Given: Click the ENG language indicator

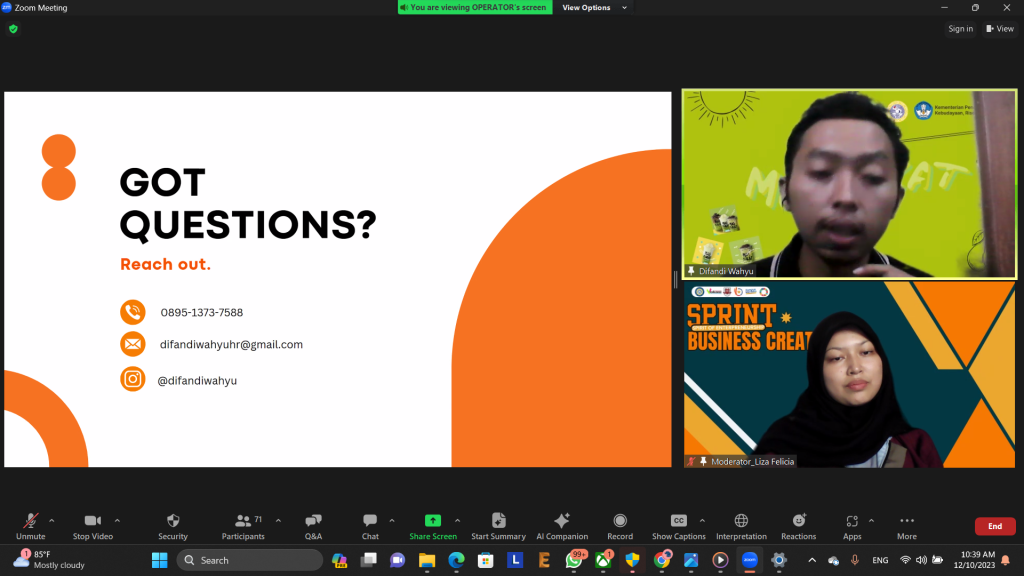Looking at the screenshot, I should click(x=880, y=560).
